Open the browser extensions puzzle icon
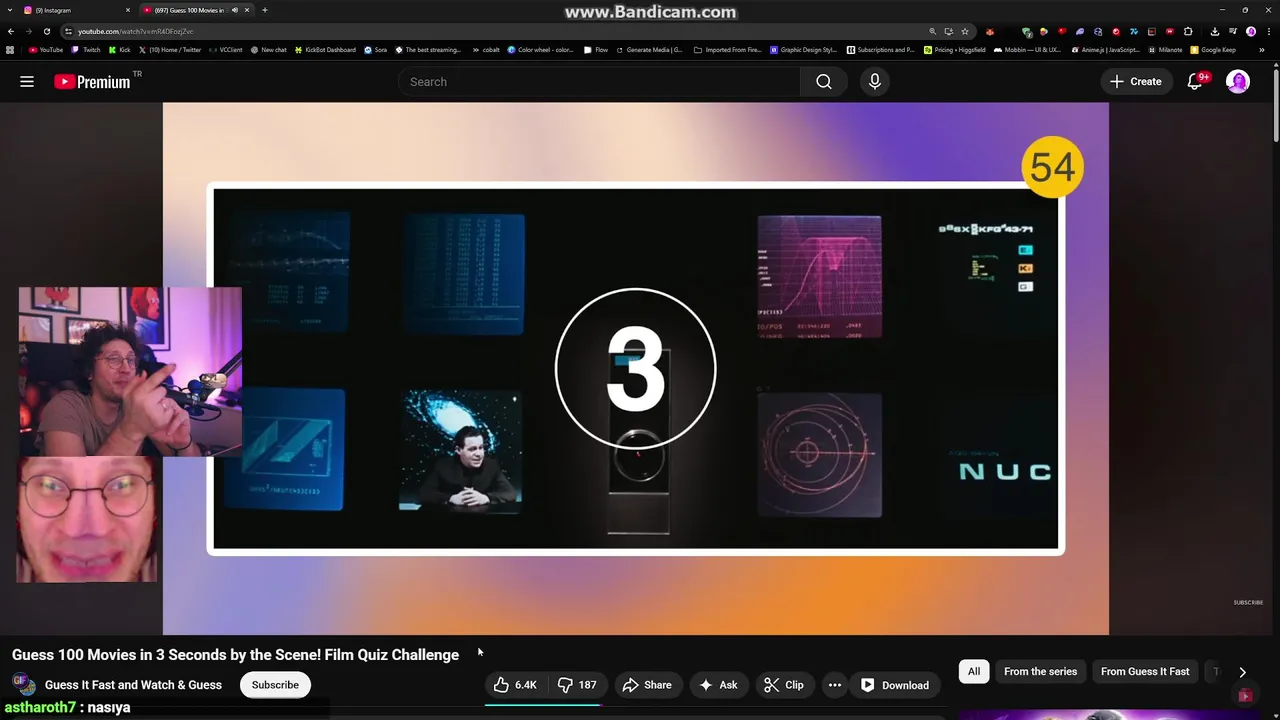 1188,31
